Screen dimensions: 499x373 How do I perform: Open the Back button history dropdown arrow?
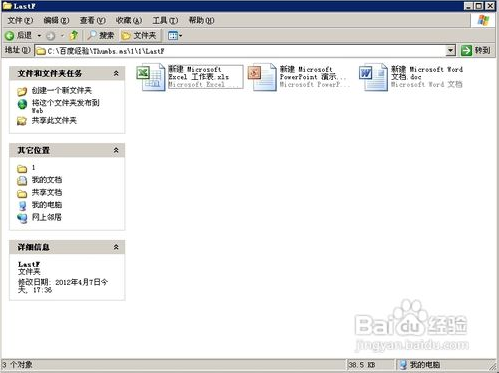[39, 36]
